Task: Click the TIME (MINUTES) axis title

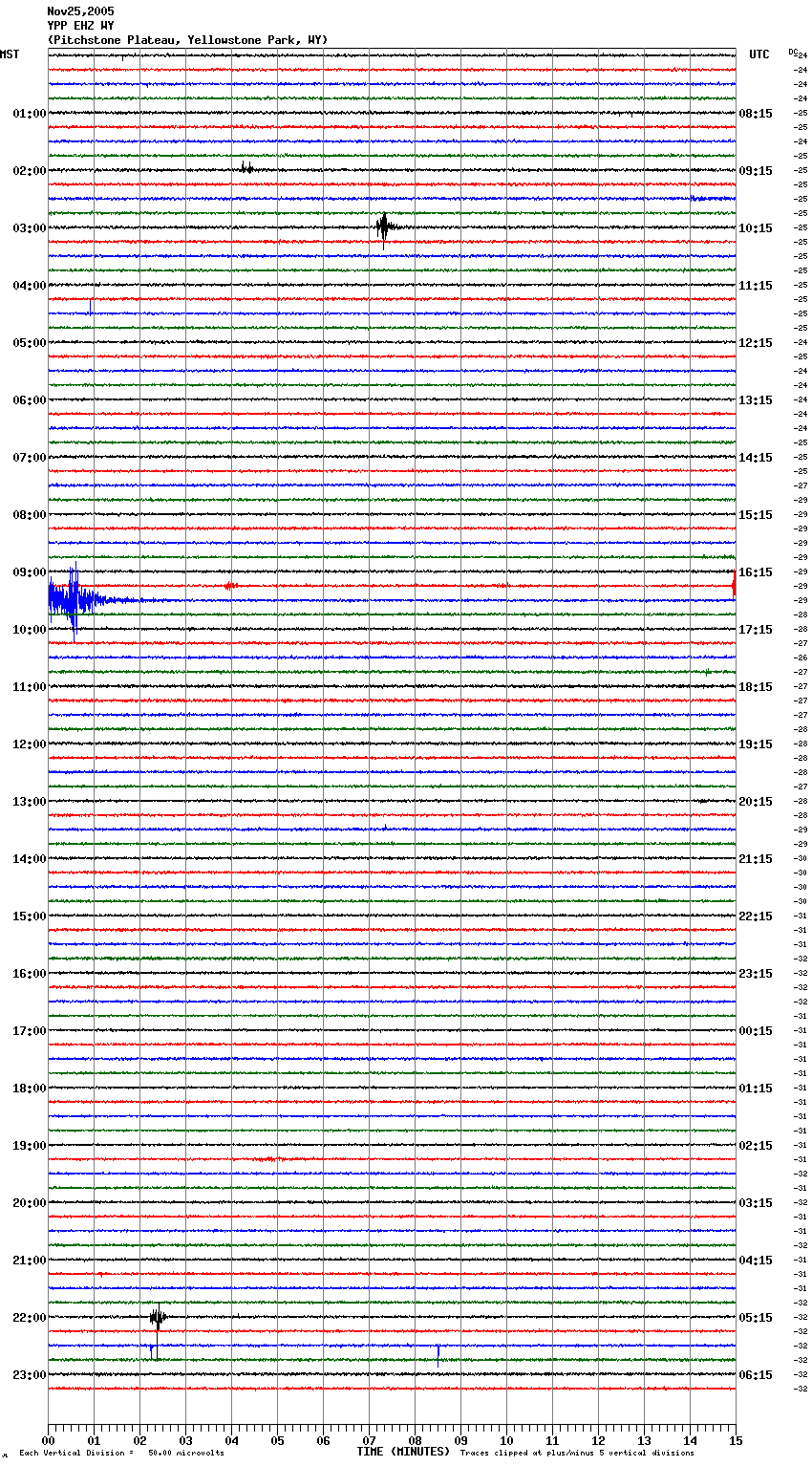Action: tap(403, 1452)
